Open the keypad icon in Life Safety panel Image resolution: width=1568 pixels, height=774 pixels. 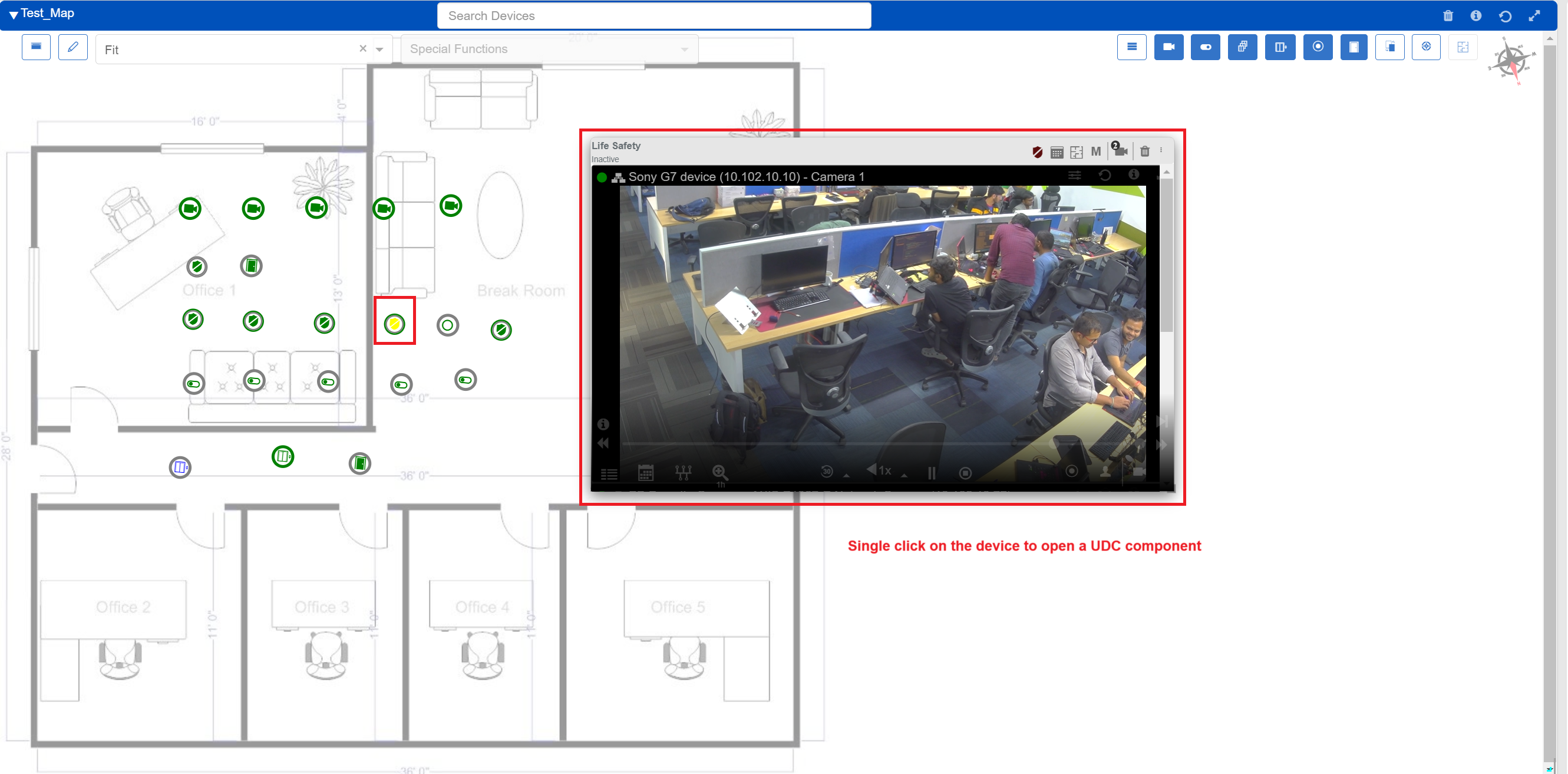point(1057,151)
